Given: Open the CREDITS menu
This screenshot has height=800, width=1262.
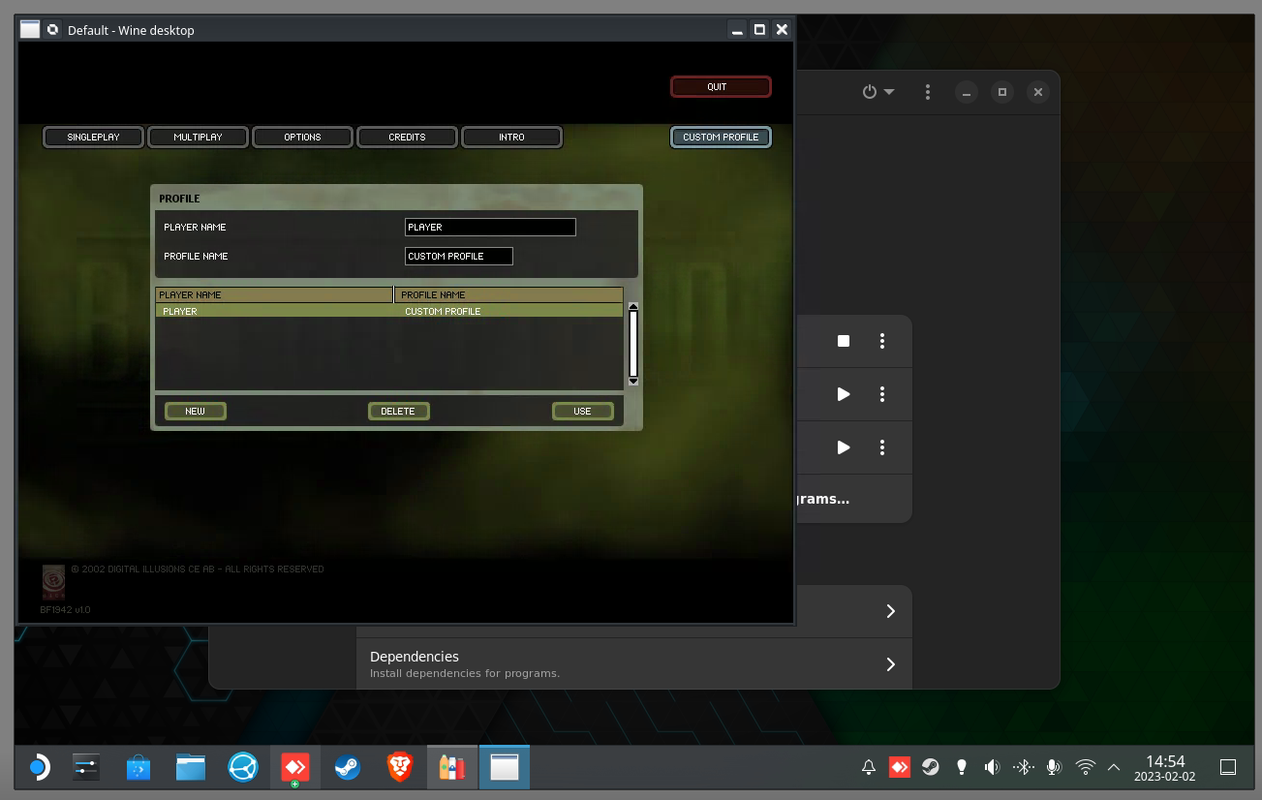Looking at the screenshot, I should click(x=407, y=137).
